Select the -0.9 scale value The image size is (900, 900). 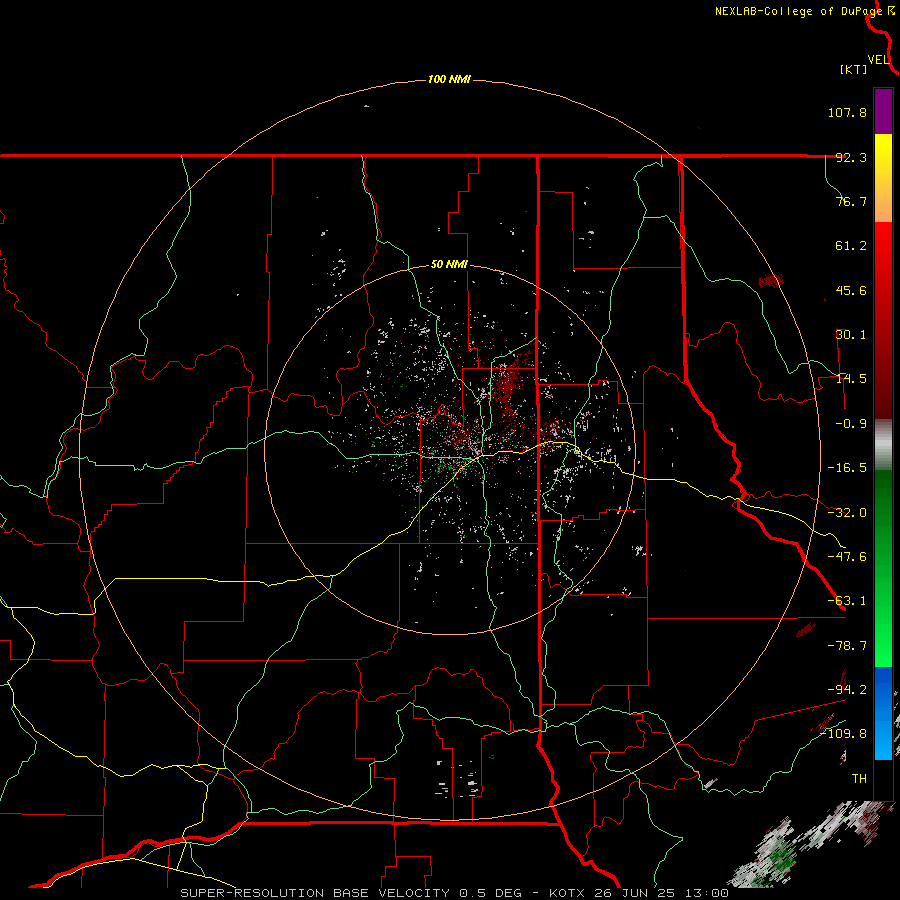point(851,424)
